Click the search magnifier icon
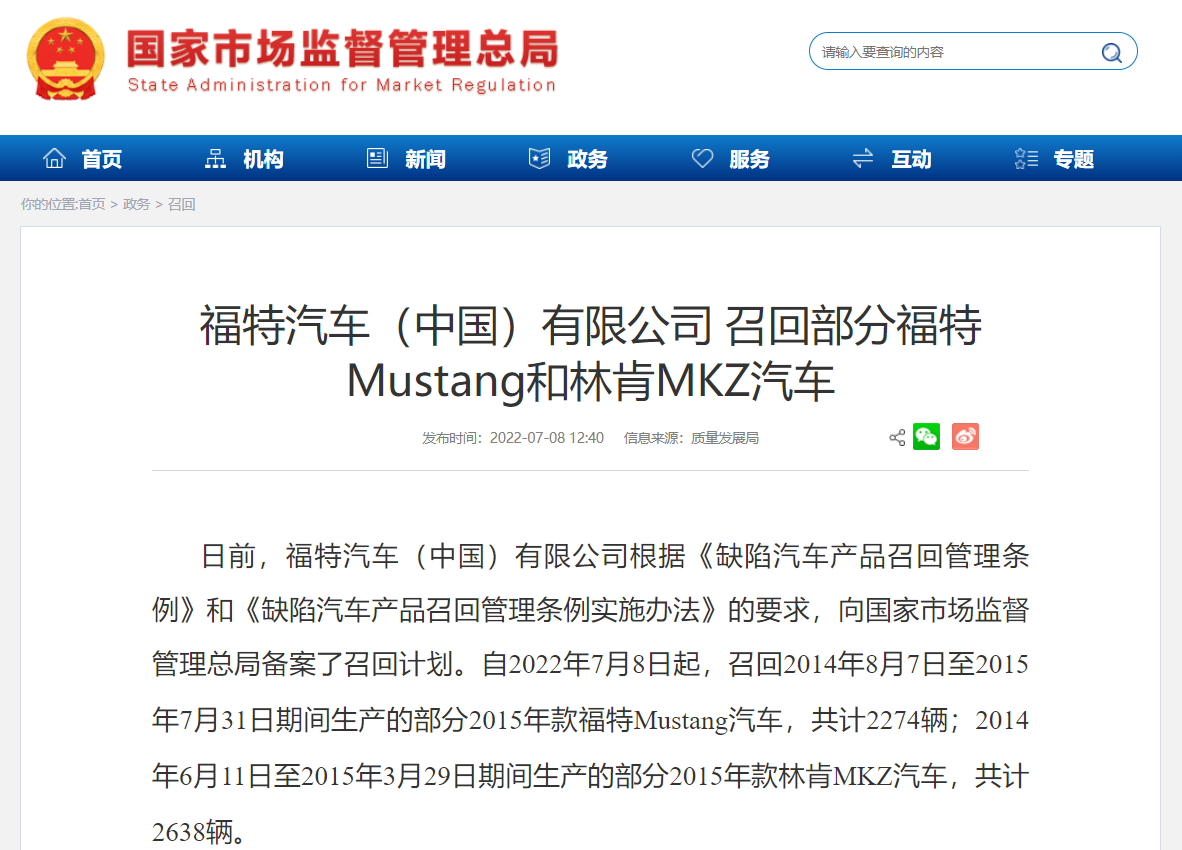The width and height of the screenshot is (1182, 850). [x=1111, y=52]
